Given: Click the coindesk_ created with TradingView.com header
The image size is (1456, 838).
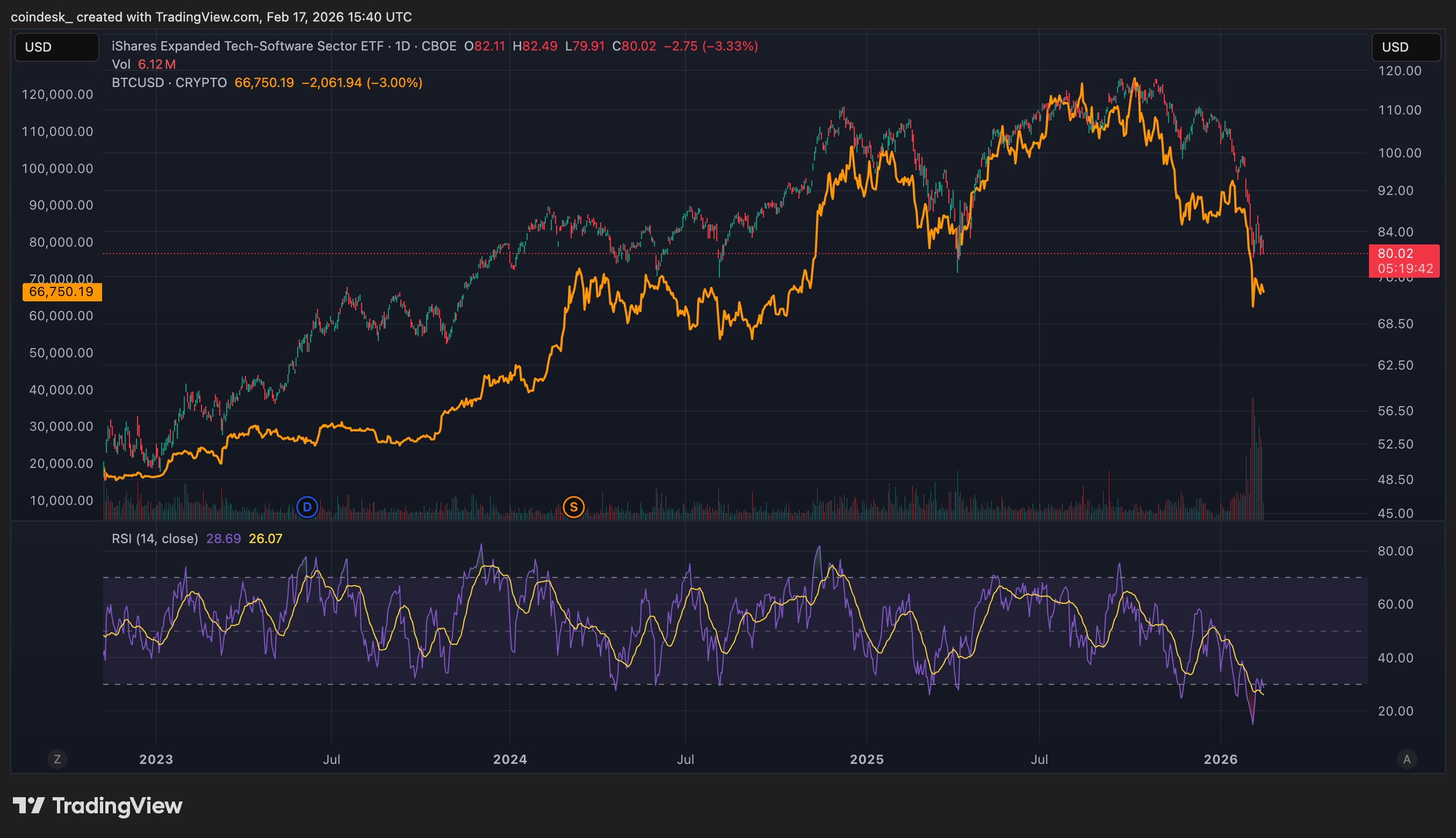Looking at the screenshot, I should click(211, 17).
